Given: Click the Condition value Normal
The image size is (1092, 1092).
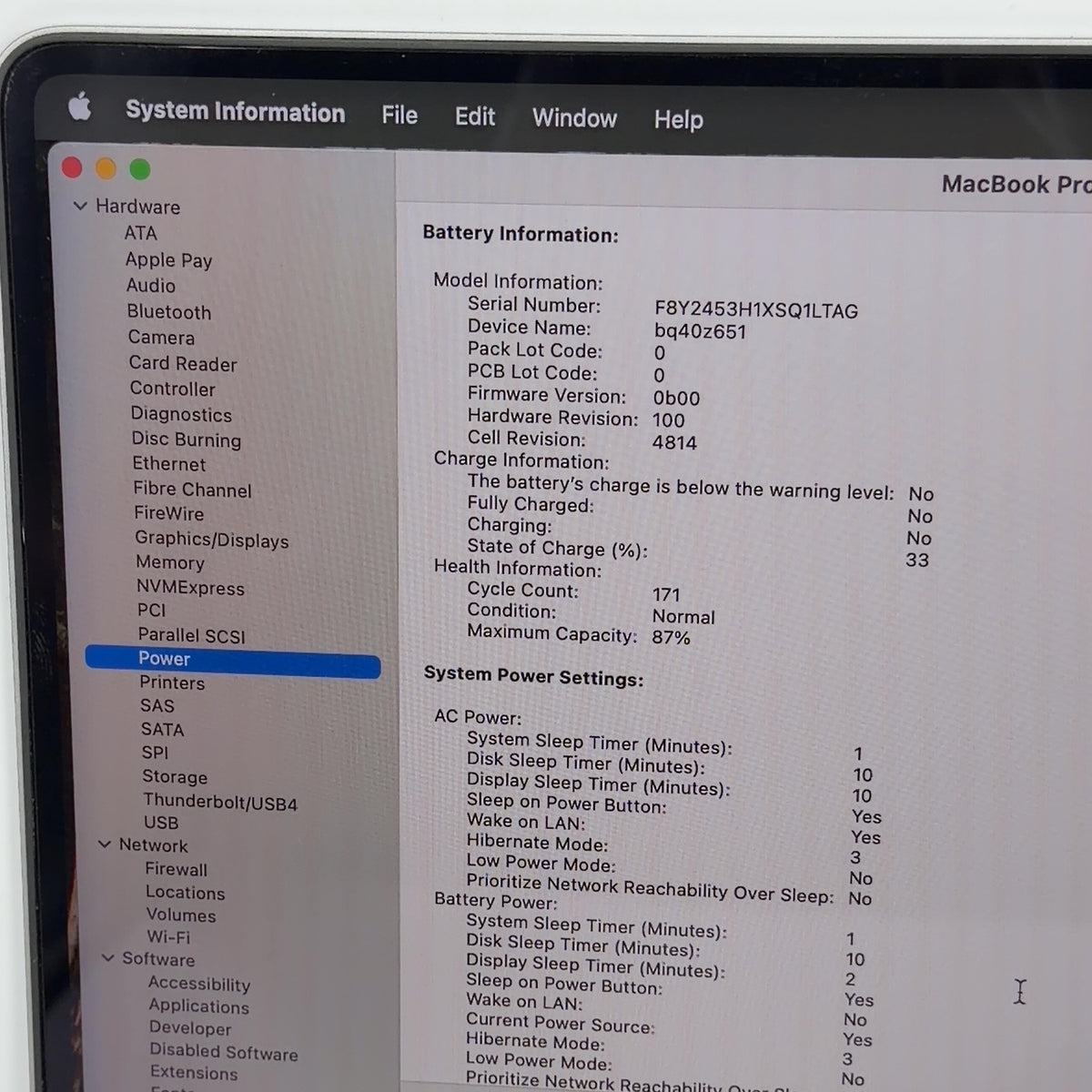Looking at the screenshot, I should coord(683,617).
